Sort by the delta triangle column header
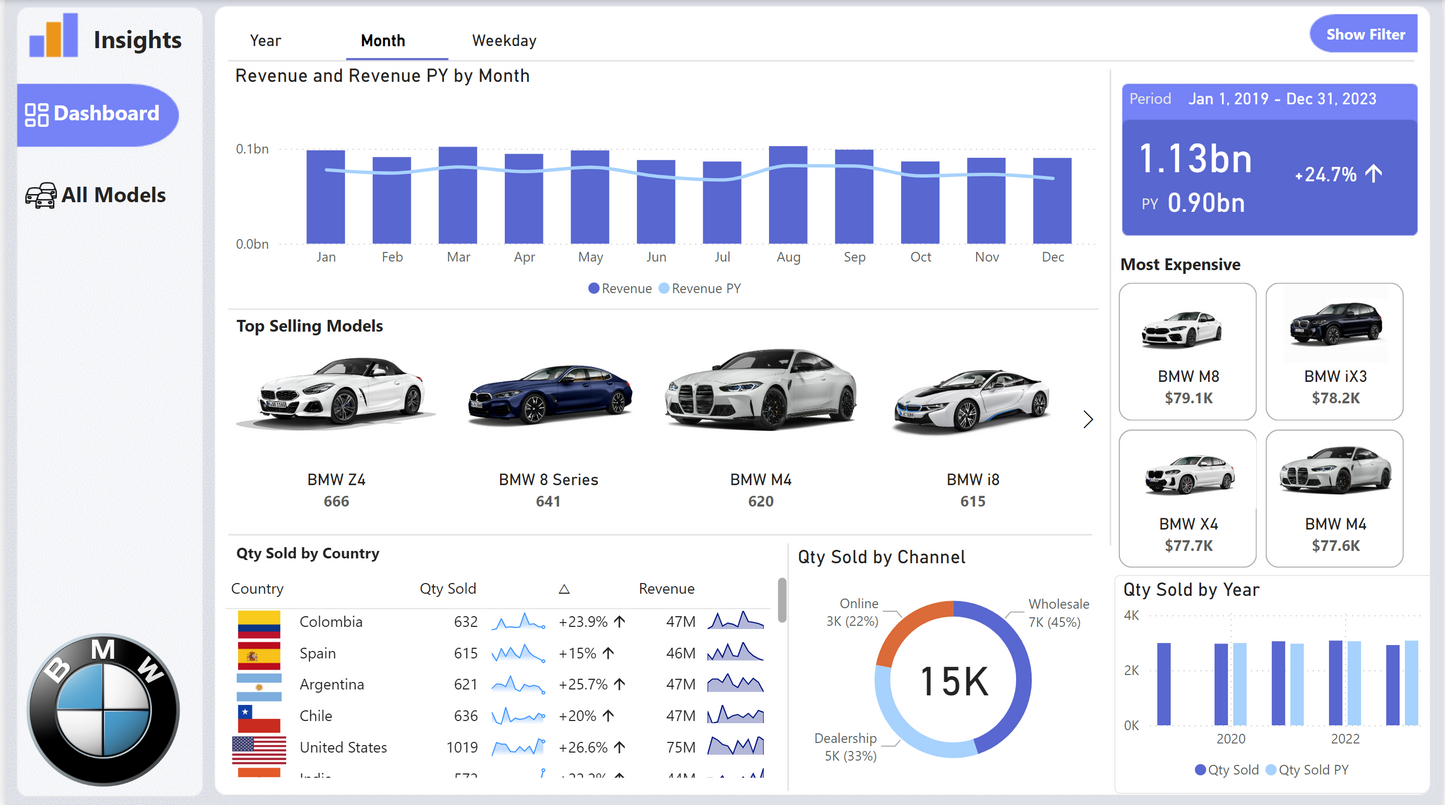This screenshot has width=1445, height=805. pyautogui.click(x=564, y=590)
